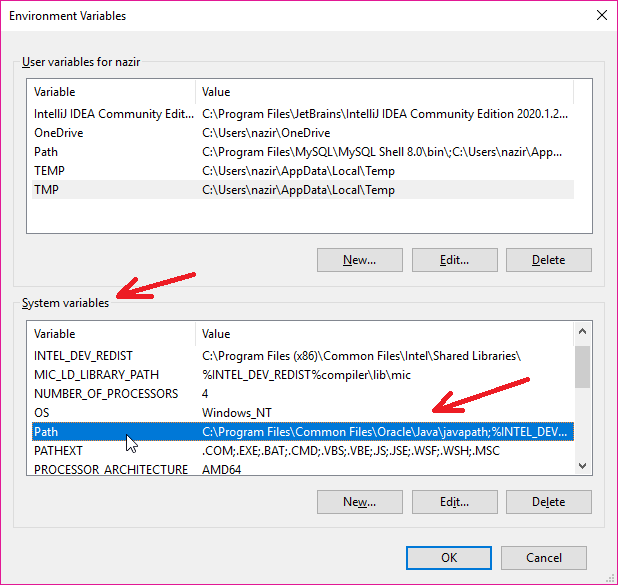Screen dimensions: 618x585
Task: Click New button under System variables
Action: pyautogui.click(x=359, y=502)
